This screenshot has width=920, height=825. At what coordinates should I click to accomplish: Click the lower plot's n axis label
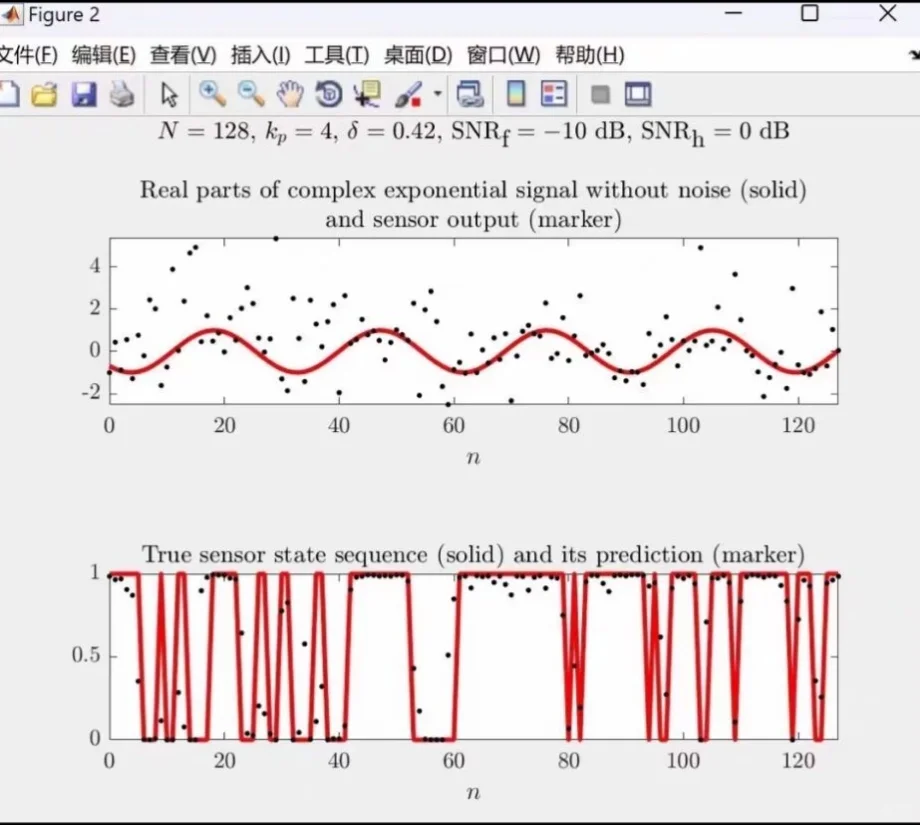(473, 793)
